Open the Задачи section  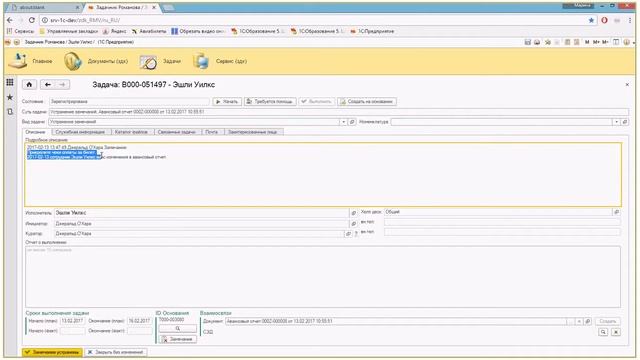point(160,61)
